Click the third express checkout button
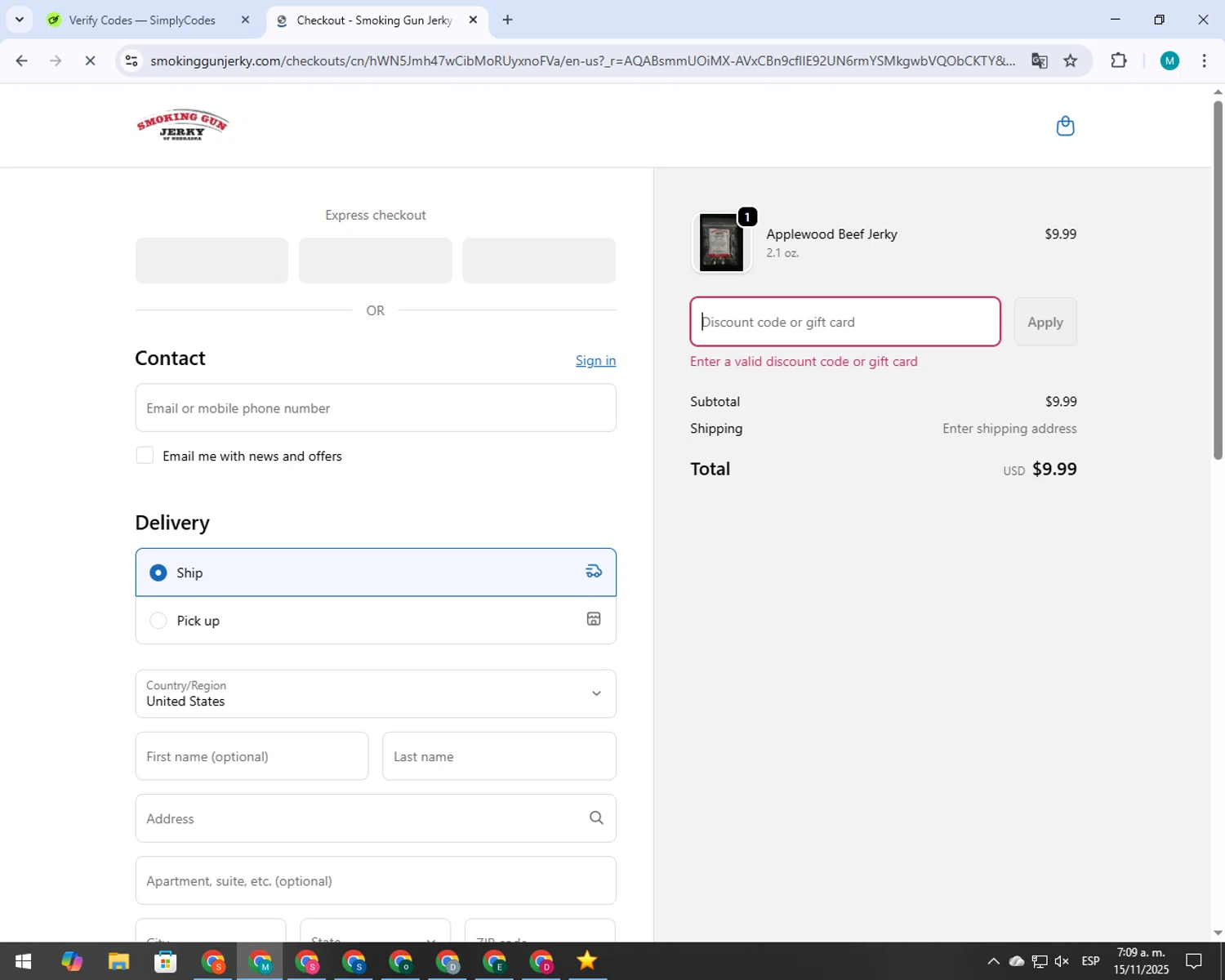The height and width of the screenshot is (980, 1225). tap(539, 261)
